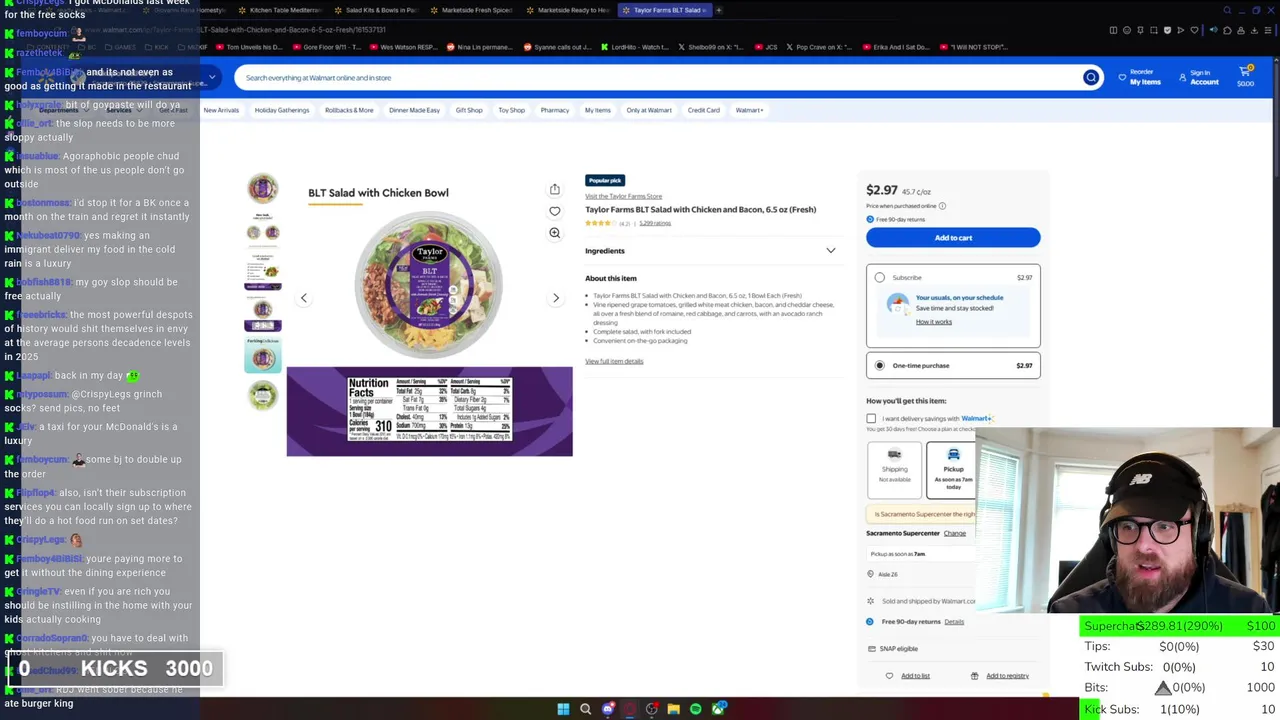Click the search magnifier button in Walmart search bar
Viewport: 1280px width, 720px height.
1091,77
